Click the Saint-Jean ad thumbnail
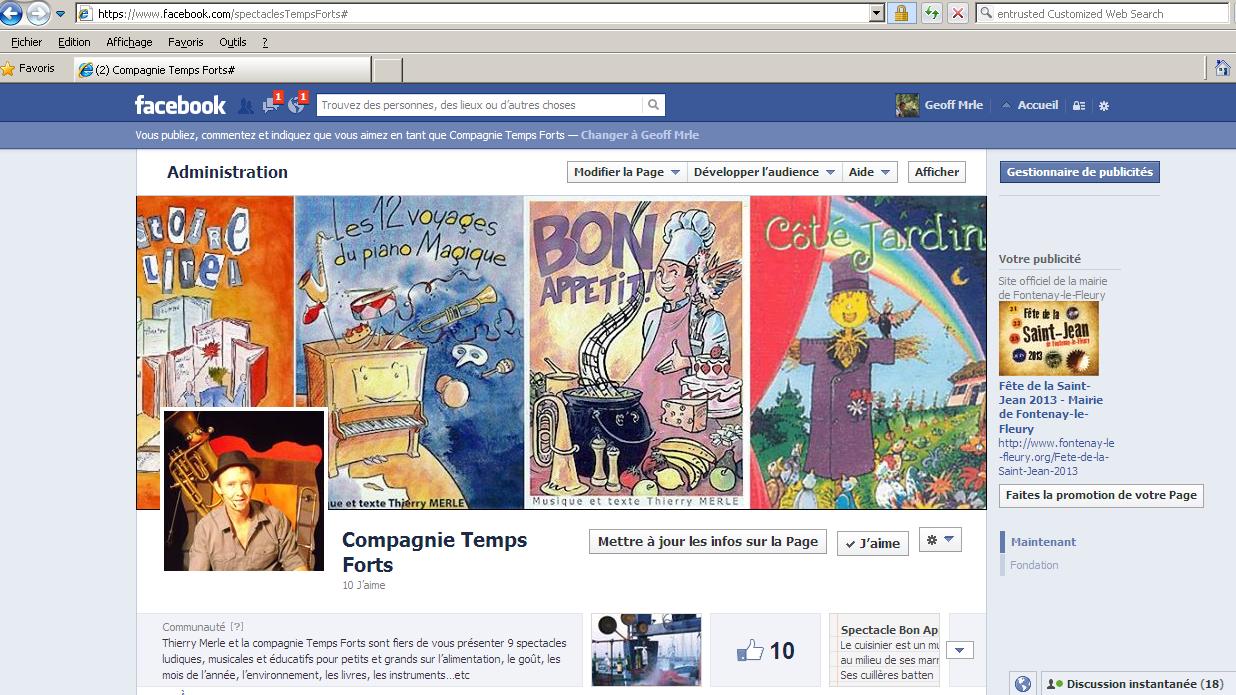Viewport: 1236px width, 695px height. (x=1049, y=338)
